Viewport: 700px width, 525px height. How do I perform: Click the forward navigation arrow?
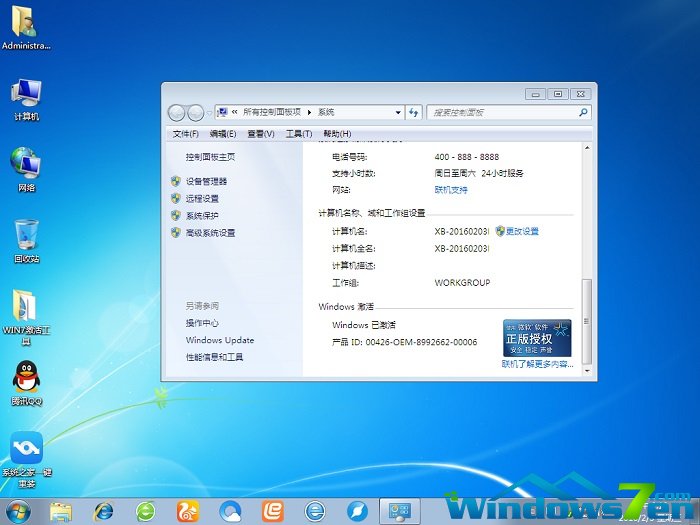[x=196, y=112]
